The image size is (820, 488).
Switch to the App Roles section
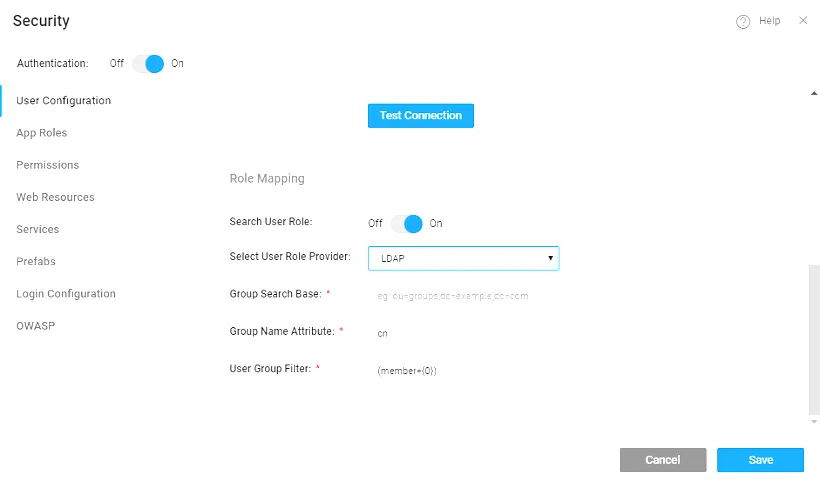(x=42, y=133)
